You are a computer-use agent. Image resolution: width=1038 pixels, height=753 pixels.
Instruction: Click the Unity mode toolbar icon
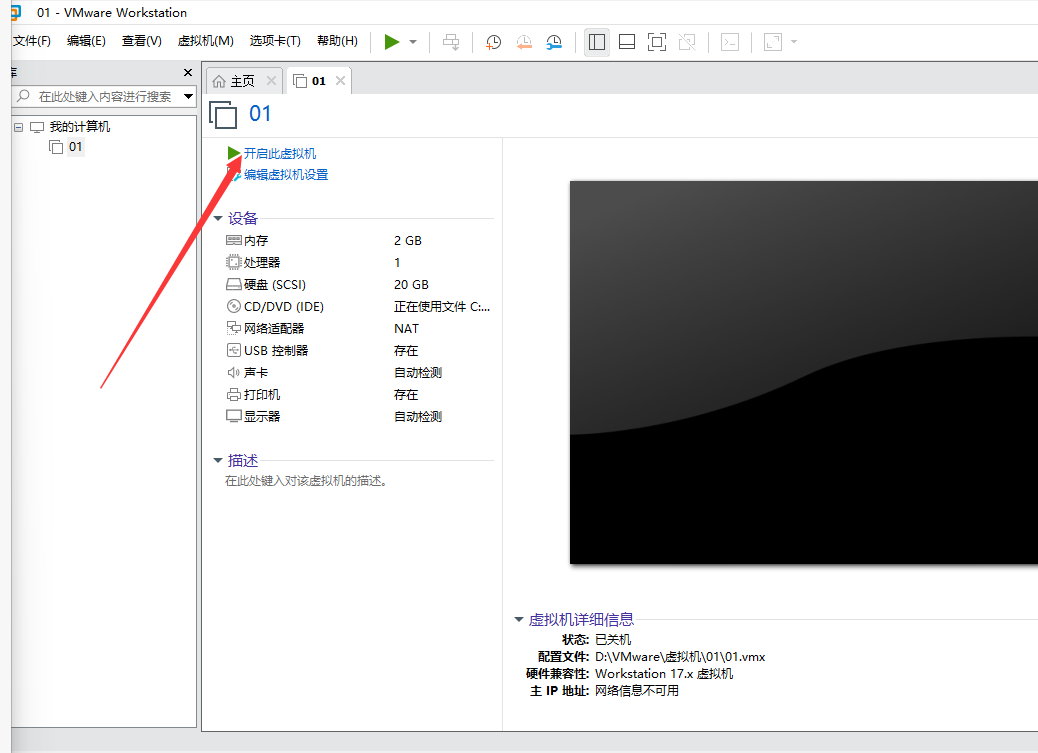[687, 42]
